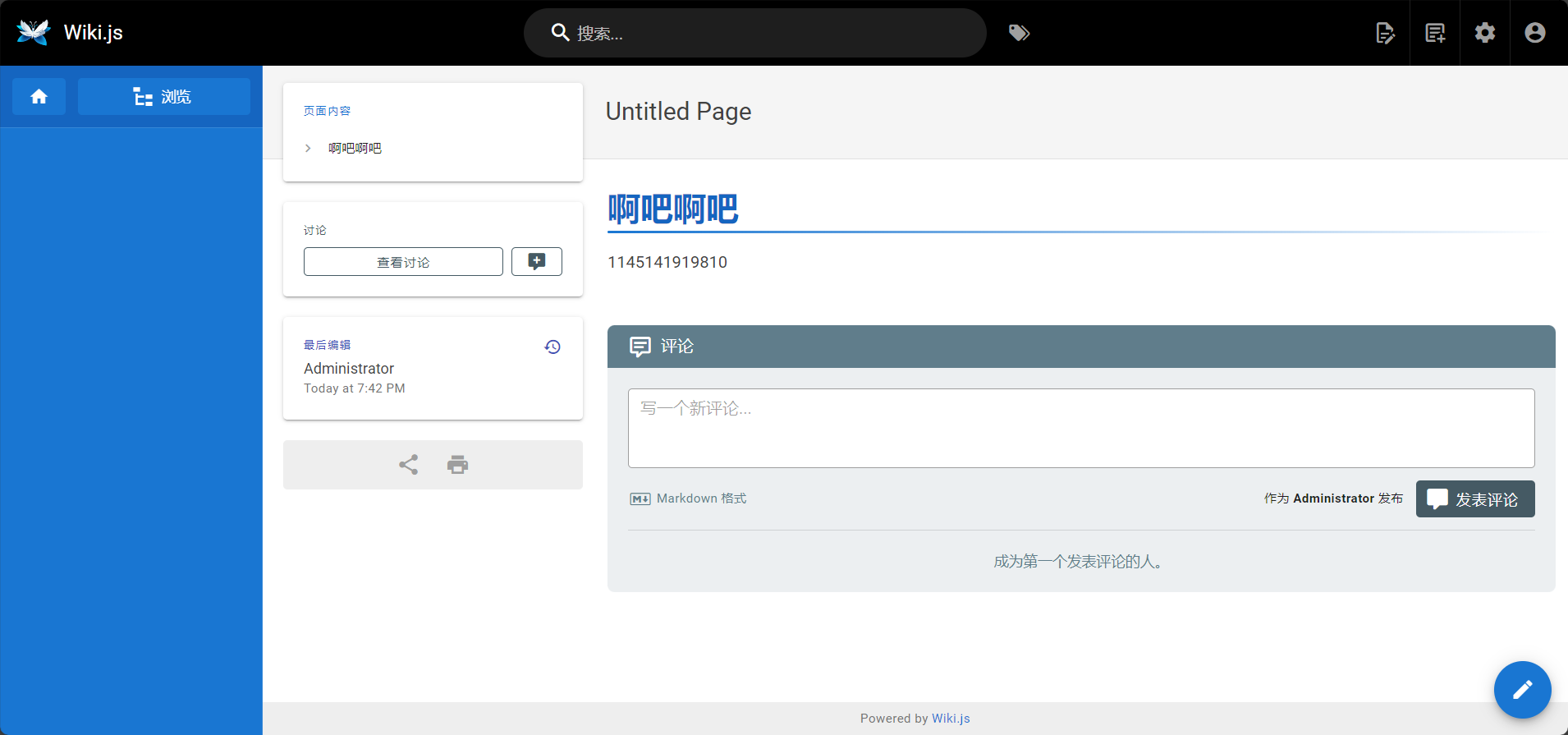
Task: Open the tags browser icon
Action: 1019,33
